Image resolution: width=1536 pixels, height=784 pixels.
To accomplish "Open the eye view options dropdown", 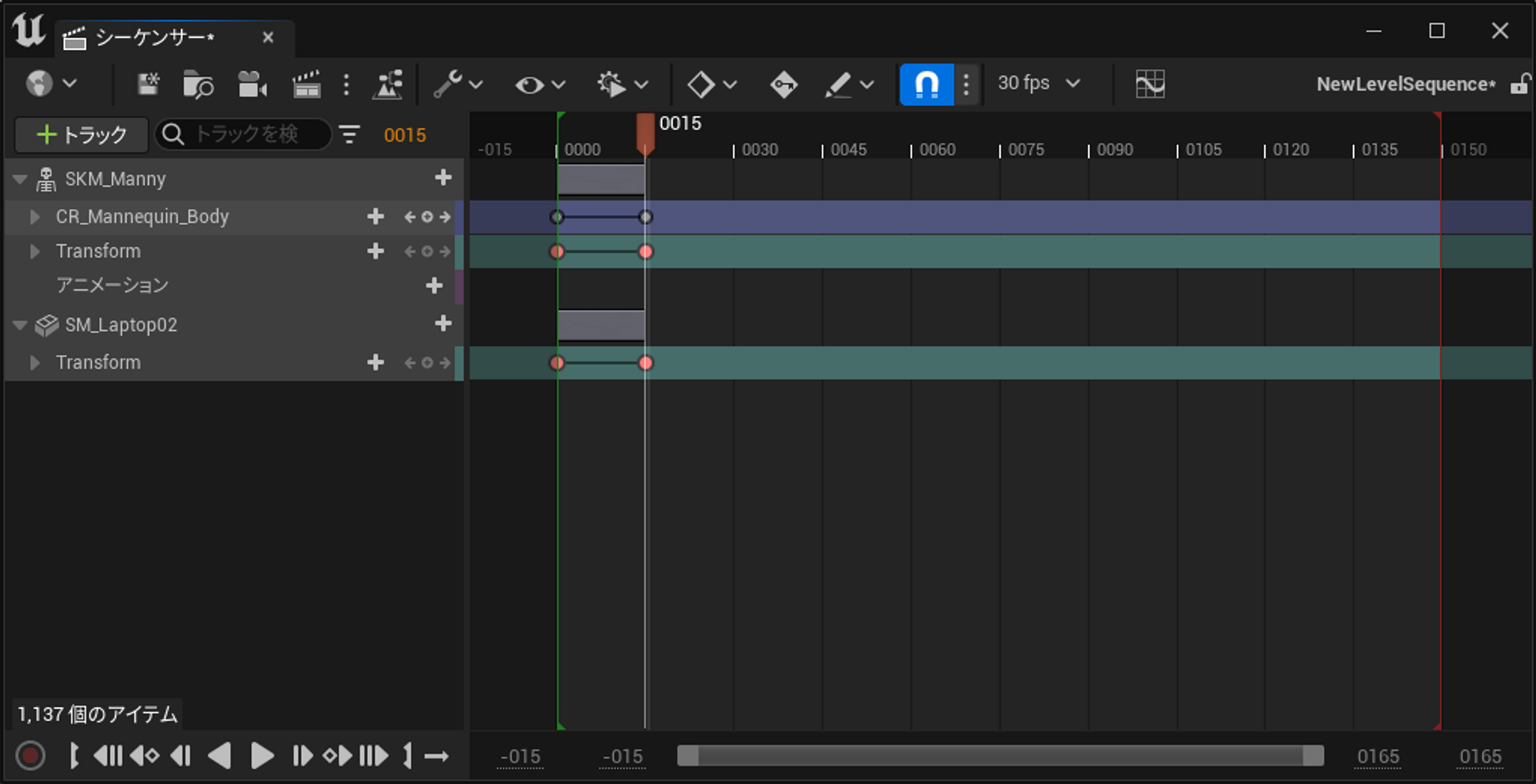I will [540, 84].
